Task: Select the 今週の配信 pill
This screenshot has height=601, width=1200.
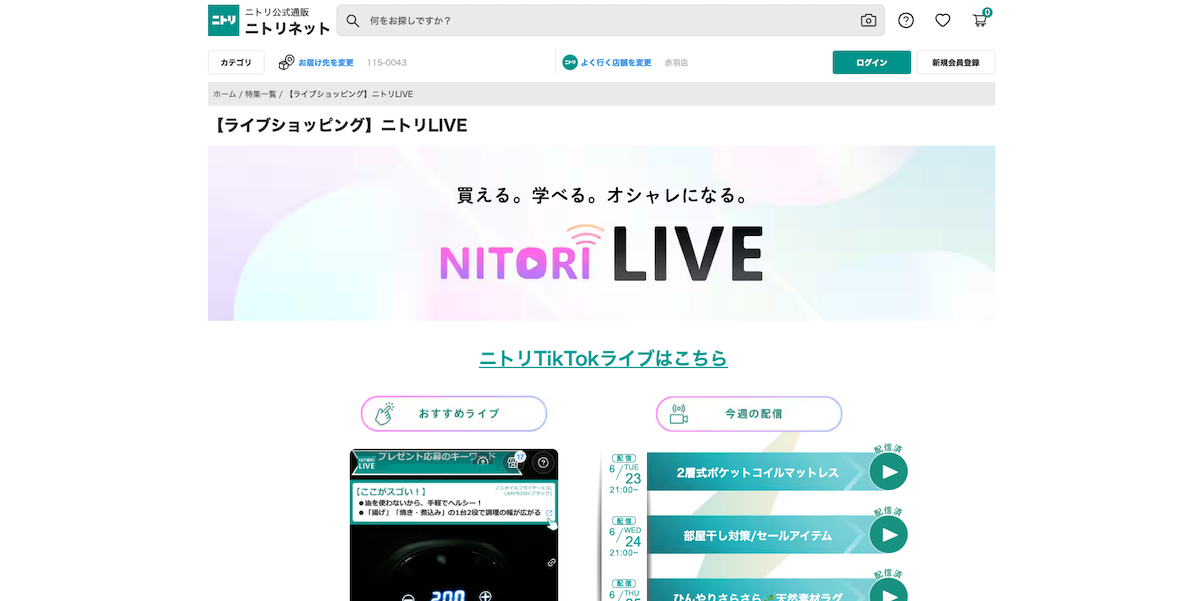Action: point(749,414)
